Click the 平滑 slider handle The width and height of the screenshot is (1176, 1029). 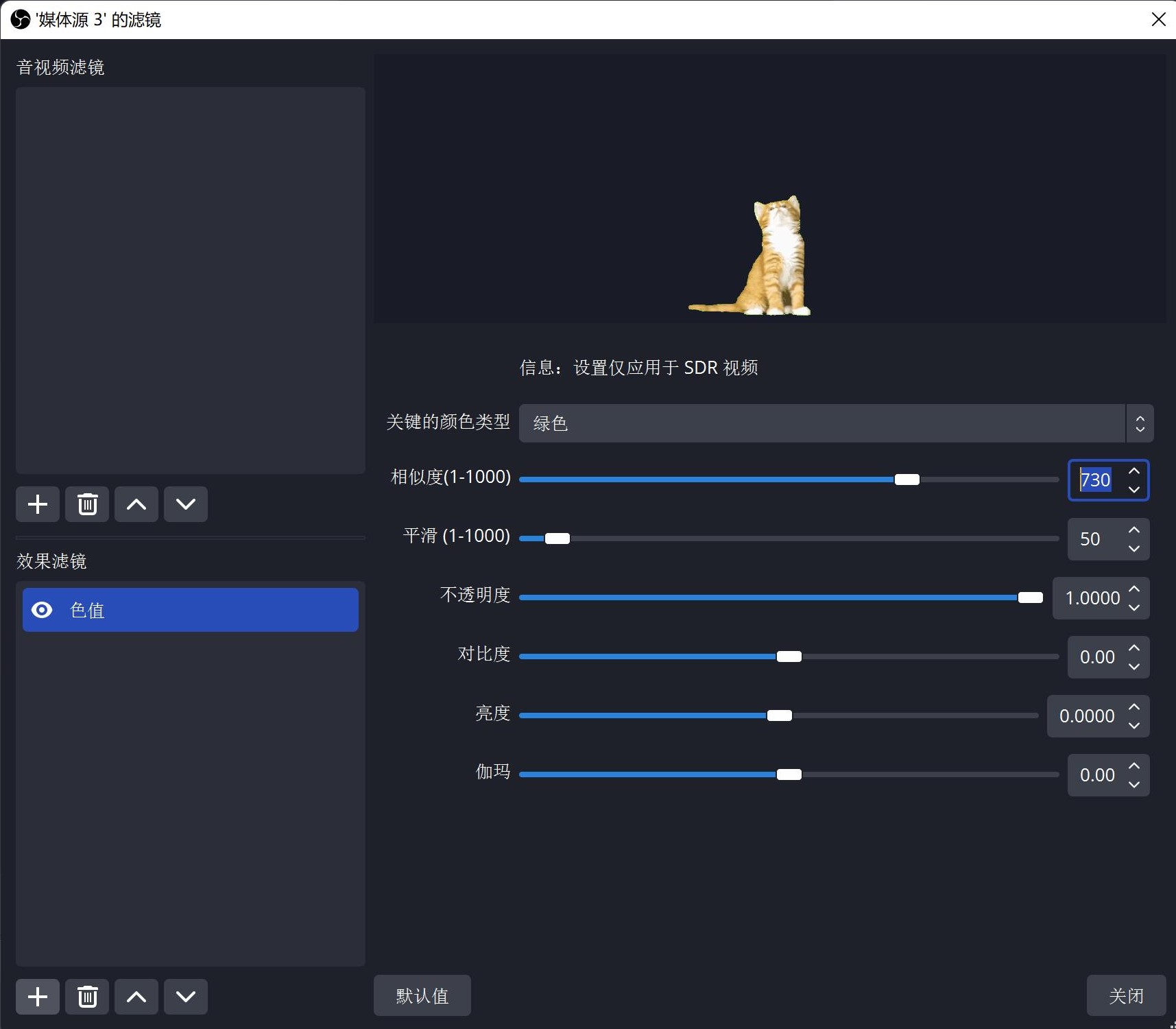557,539
